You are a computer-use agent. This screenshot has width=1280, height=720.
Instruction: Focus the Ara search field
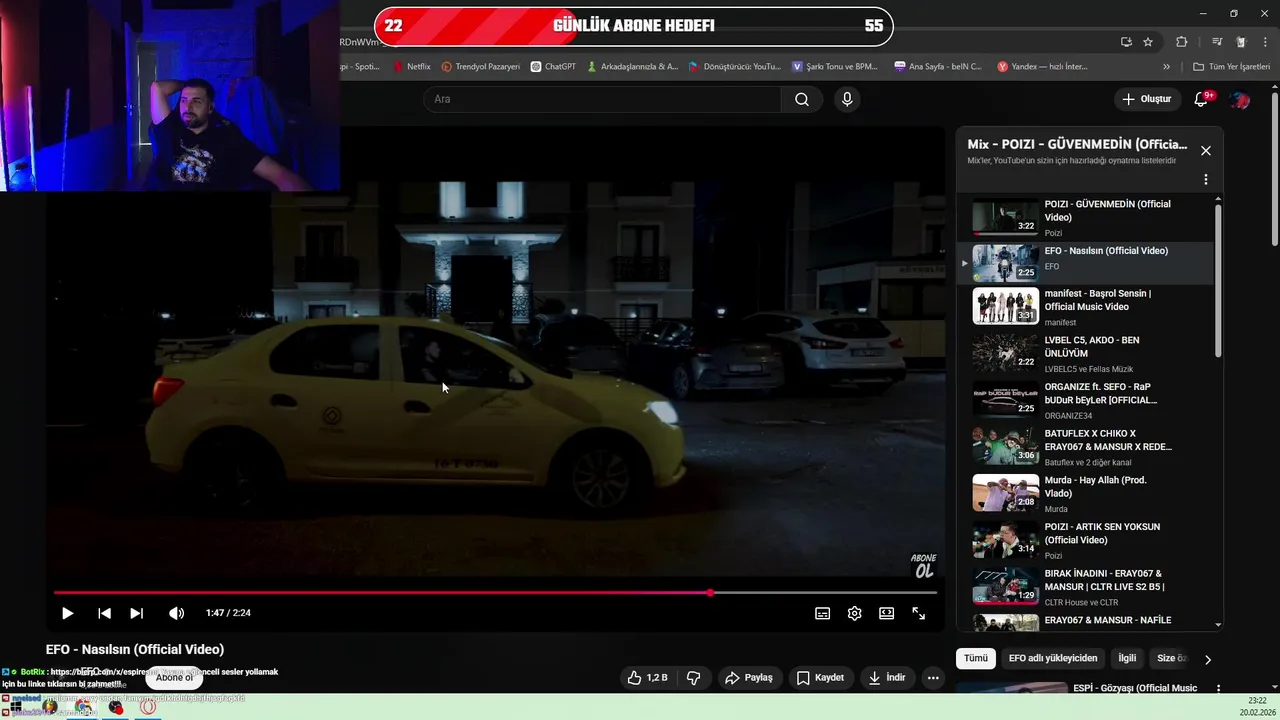point(603,99)
